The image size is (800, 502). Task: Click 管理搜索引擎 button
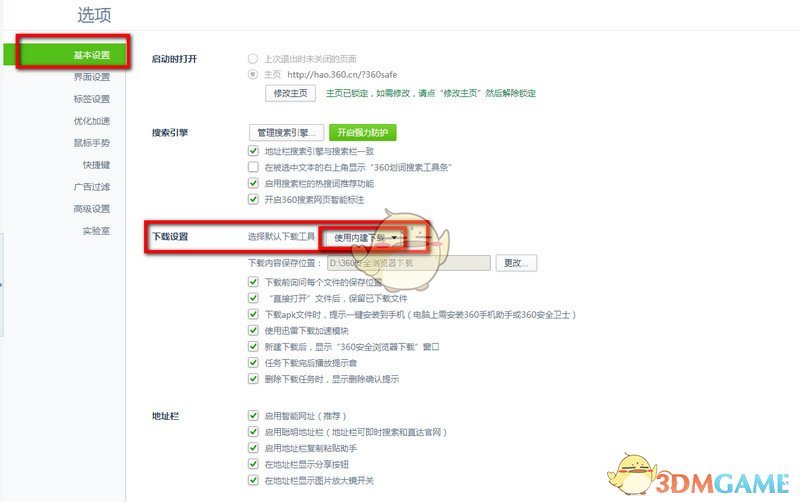[287, 133]
